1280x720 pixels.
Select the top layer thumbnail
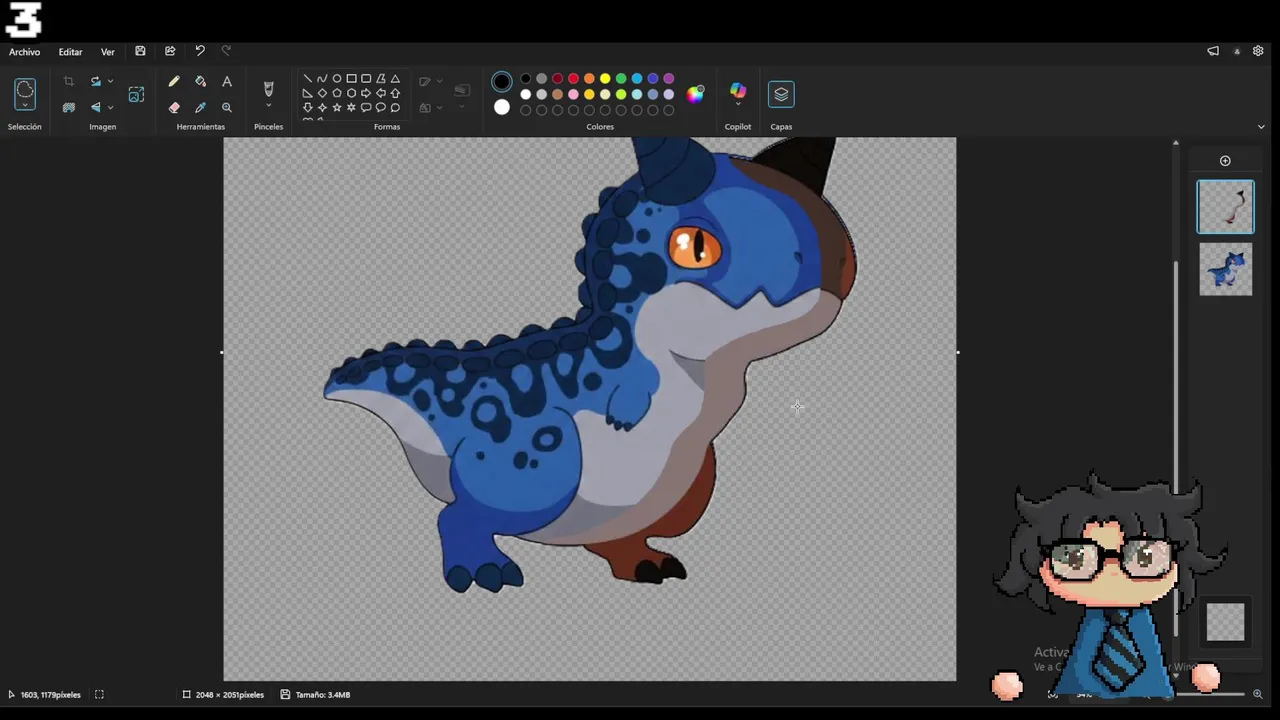(1225, 207)
